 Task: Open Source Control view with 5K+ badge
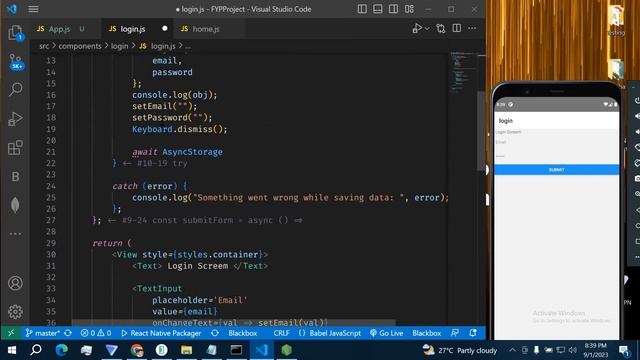coord(16,62)
